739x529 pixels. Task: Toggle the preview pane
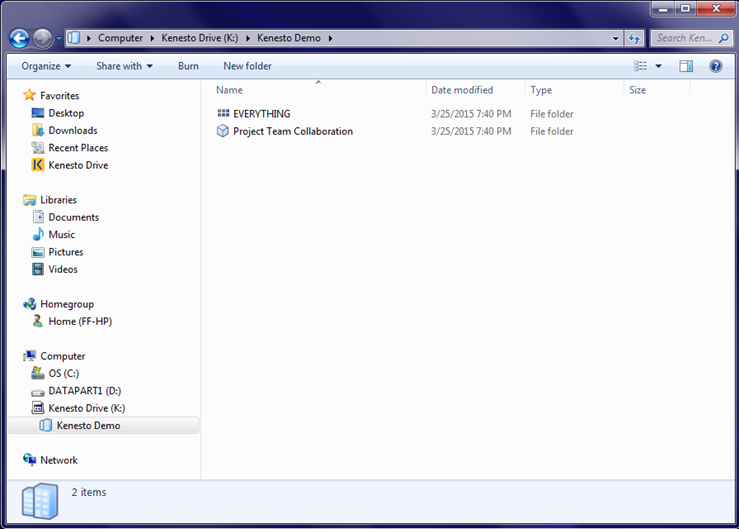pos(686,66)
